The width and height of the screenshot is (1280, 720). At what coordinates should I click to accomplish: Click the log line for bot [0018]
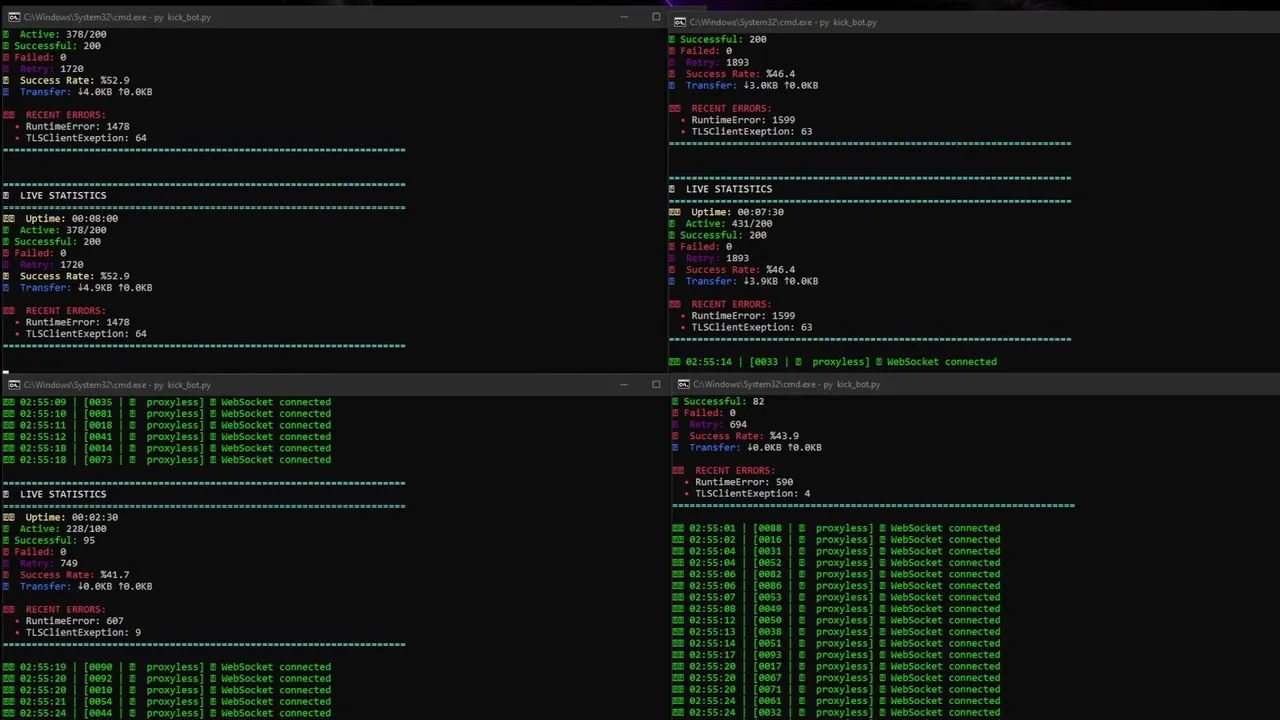tap(167, 425)
